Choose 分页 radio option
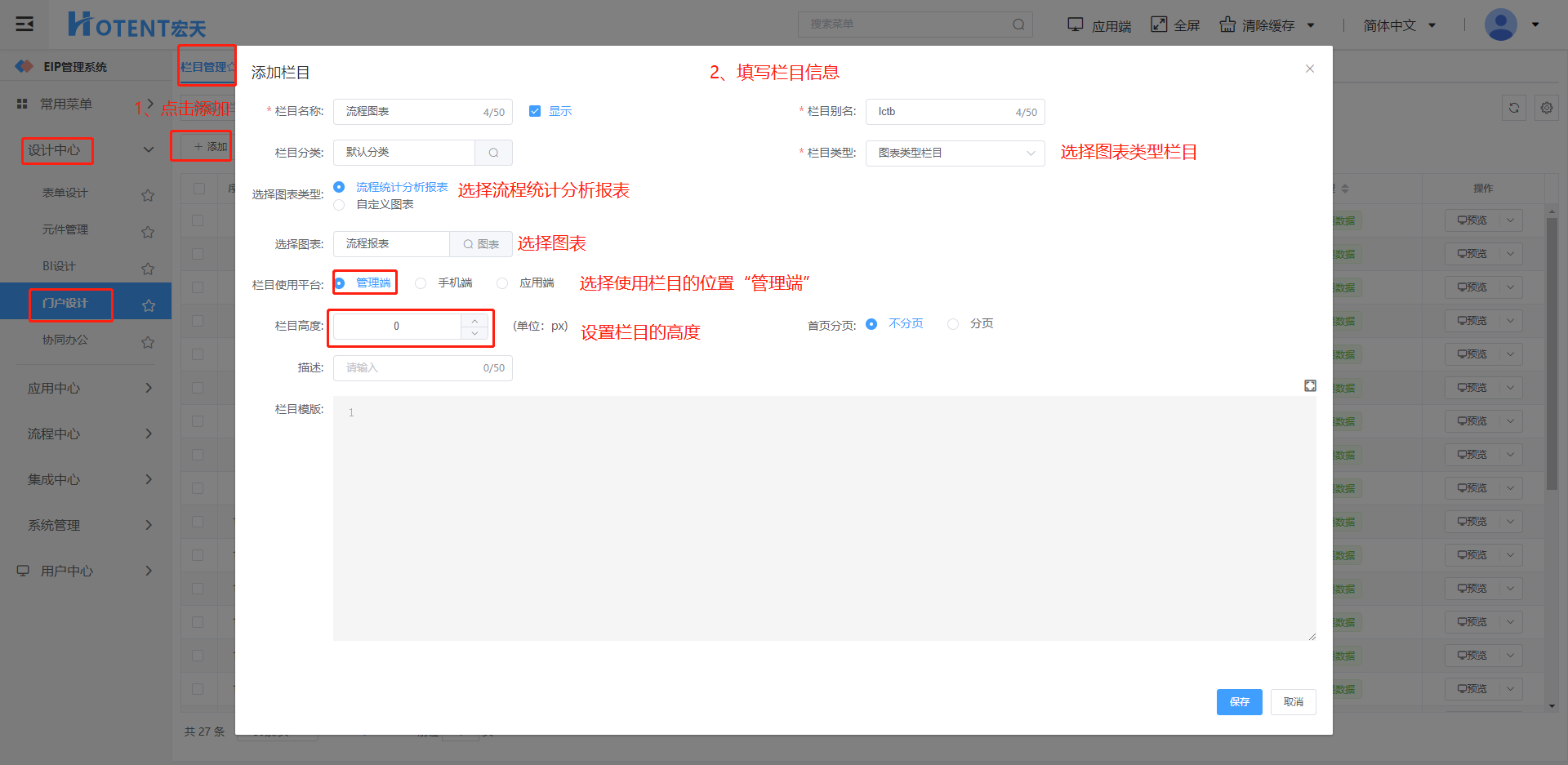 (953, 324)
